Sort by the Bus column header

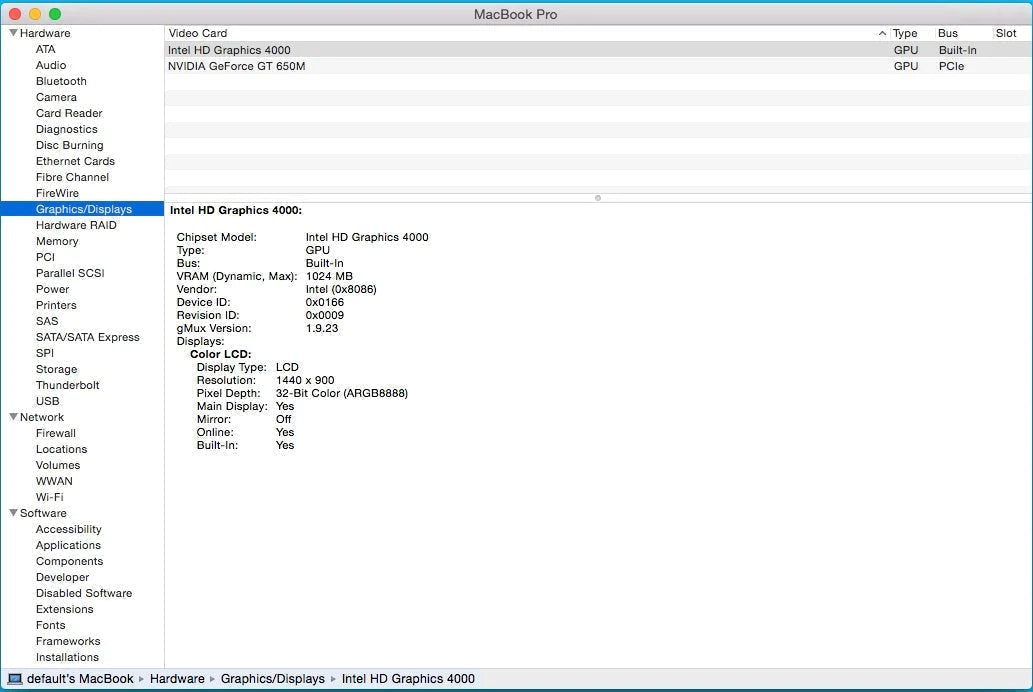pos(947,33)
